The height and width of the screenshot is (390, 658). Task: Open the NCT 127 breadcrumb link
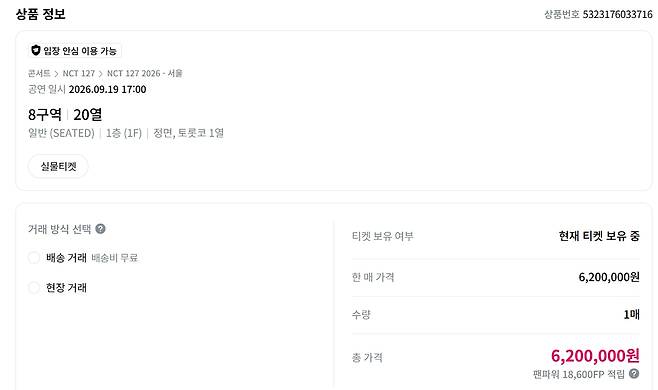[x=79, y=73]
